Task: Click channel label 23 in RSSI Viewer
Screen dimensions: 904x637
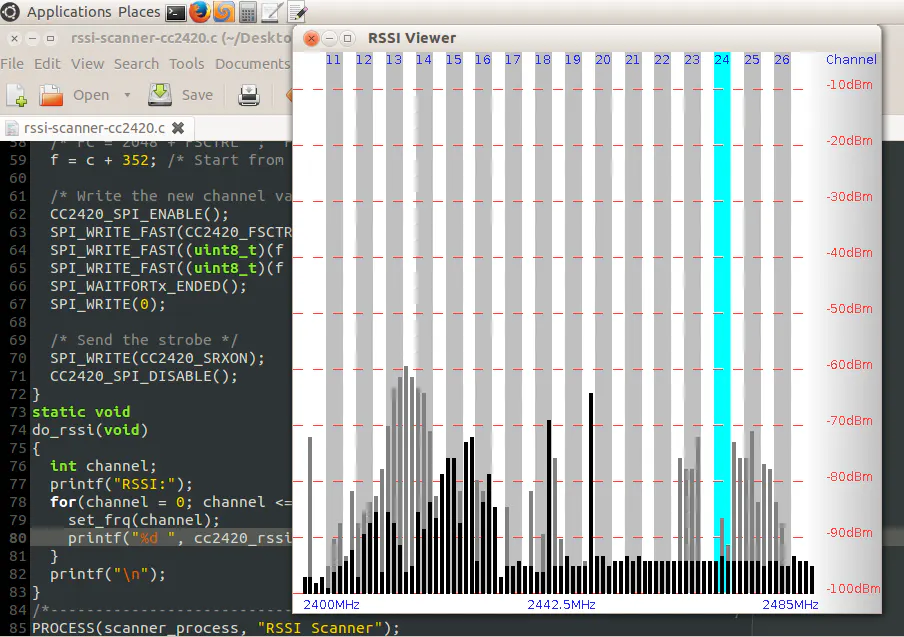Action: point(692,60)
